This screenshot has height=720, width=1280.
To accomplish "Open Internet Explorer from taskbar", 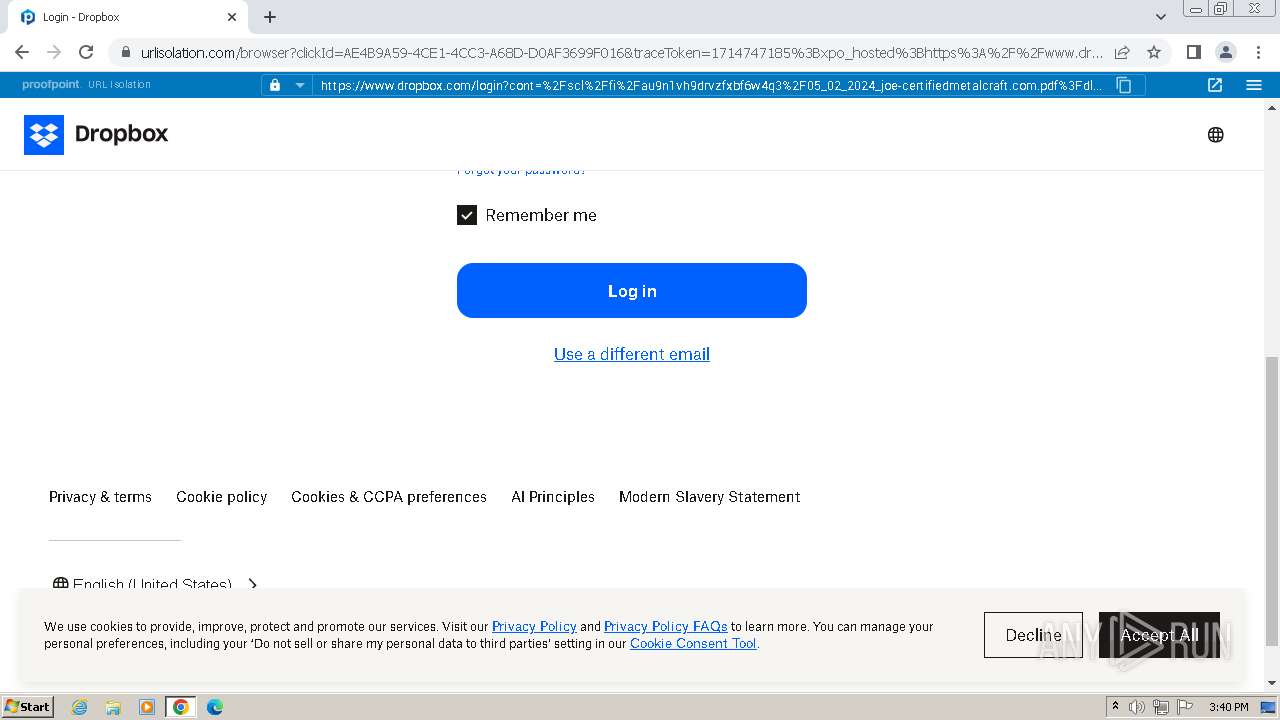I will coord(79,707).
